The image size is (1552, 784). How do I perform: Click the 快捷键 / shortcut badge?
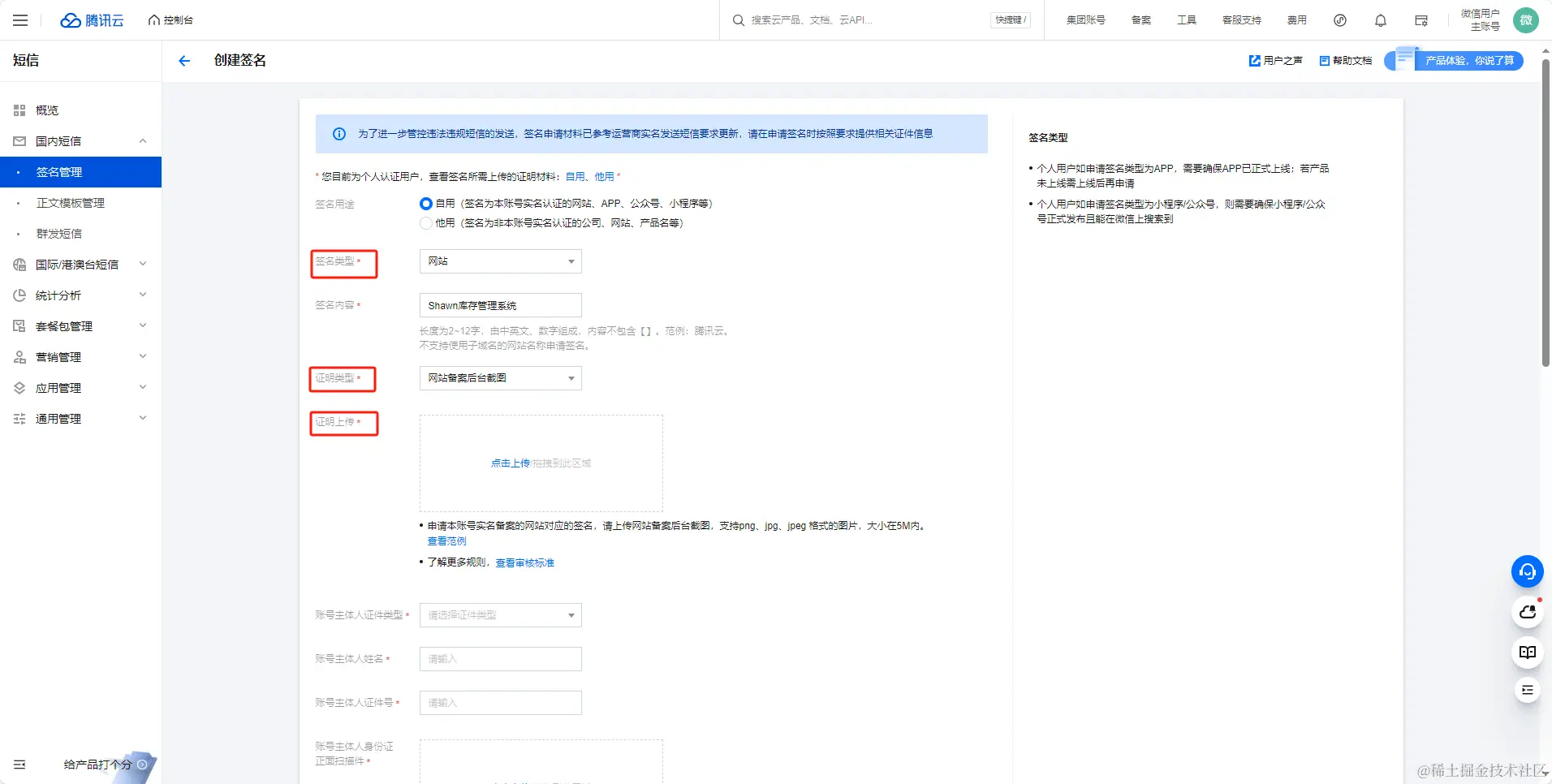1011,20
